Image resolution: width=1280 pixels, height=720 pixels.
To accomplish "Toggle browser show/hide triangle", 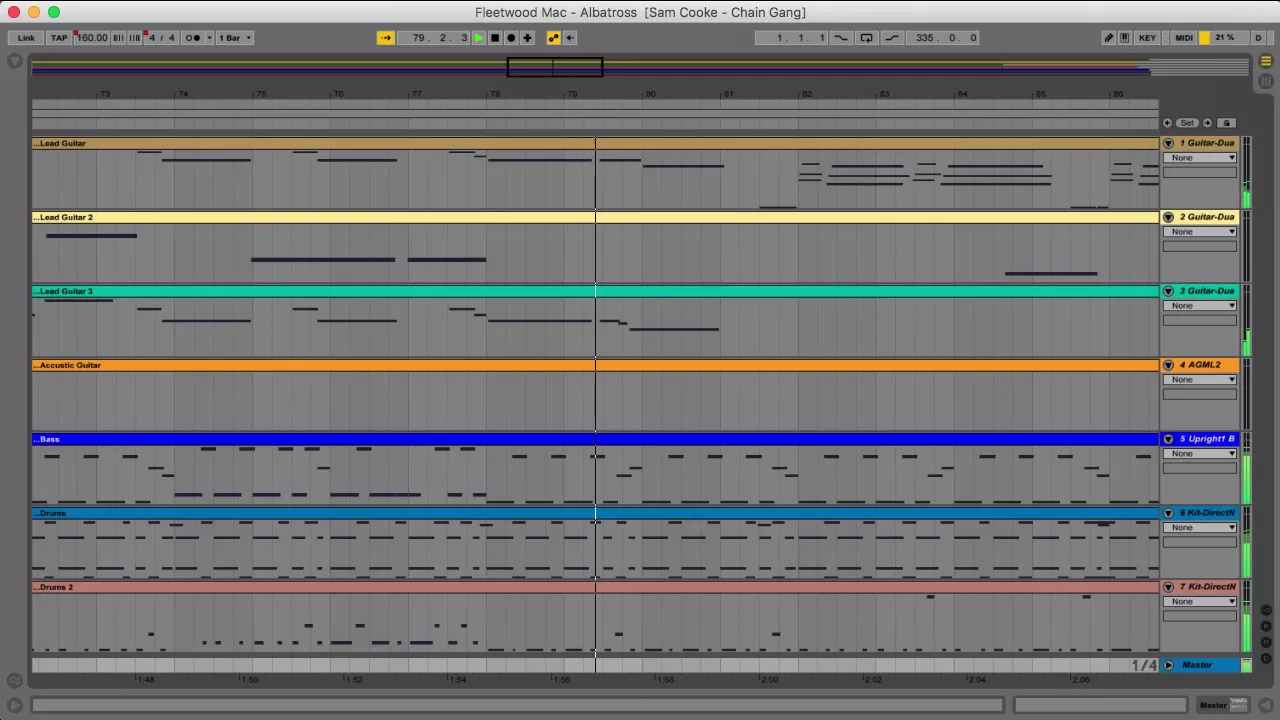I will pos(14,62).
